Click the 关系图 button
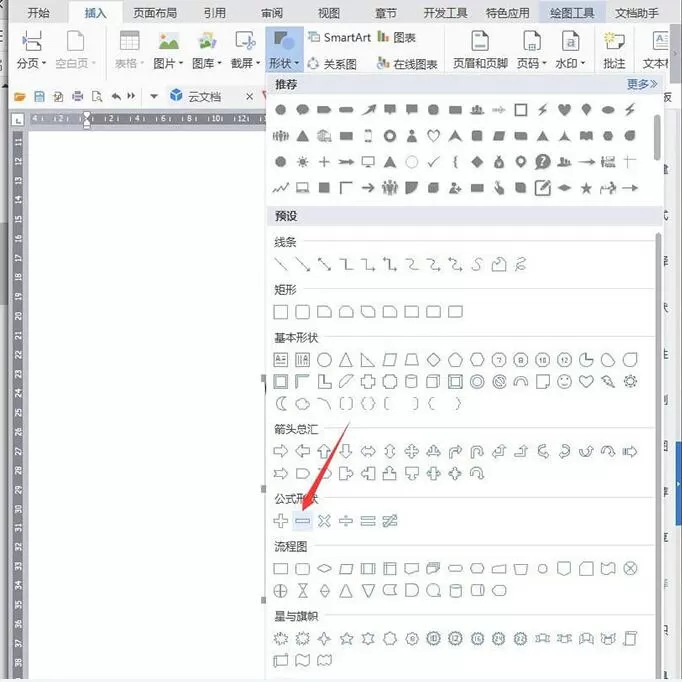Screen dimensions: 682x682 click(332, 64)
